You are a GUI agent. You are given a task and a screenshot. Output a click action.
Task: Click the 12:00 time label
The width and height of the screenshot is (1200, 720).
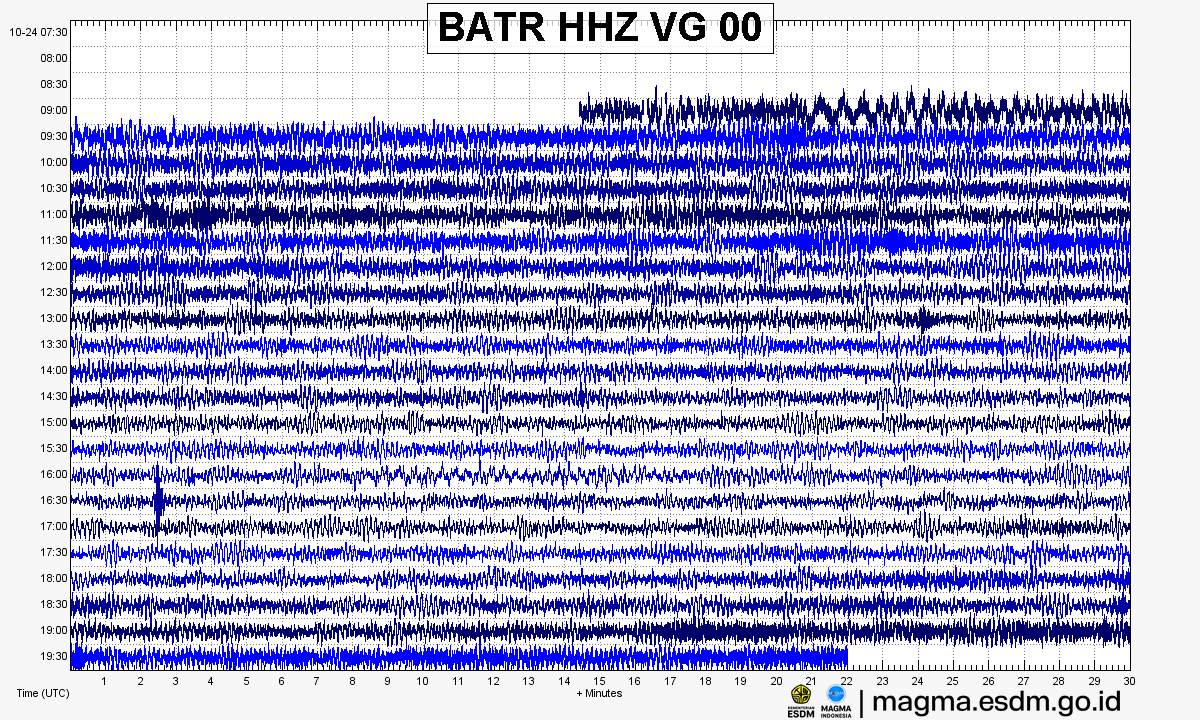tap(54, 266)
